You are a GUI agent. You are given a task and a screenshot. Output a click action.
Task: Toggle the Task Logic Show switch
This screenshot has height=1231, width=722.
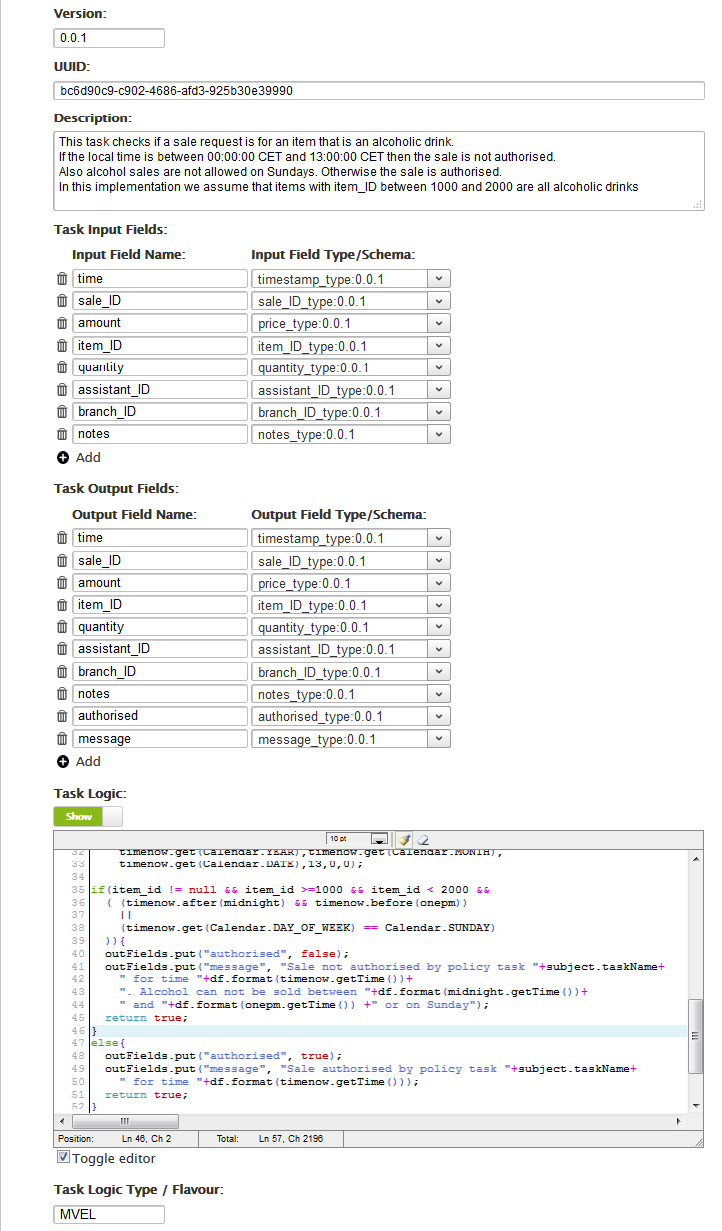click(88, 816)
